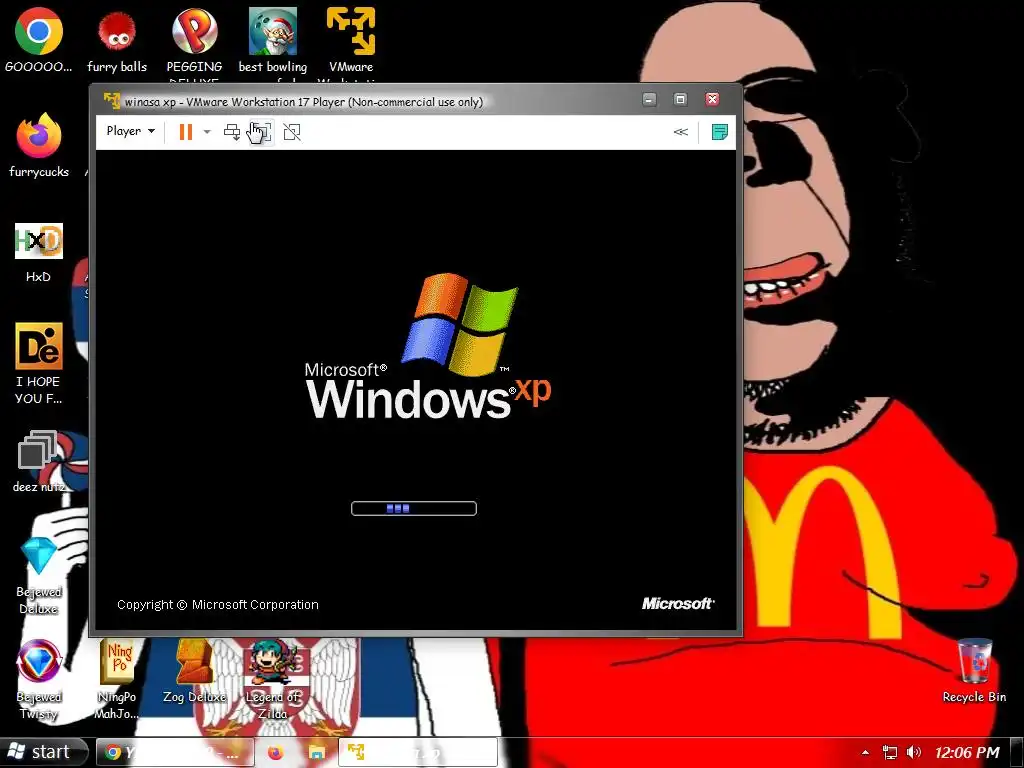Open the green notes/messages icon in VMware

click(719, 132)
